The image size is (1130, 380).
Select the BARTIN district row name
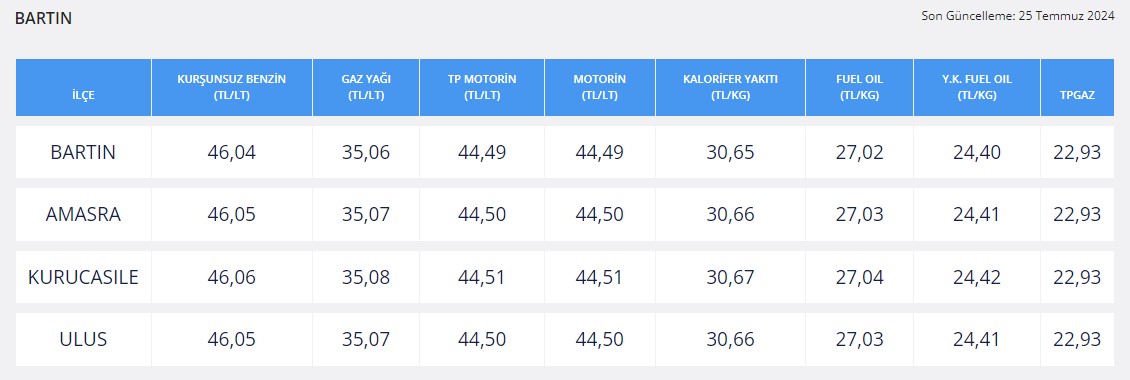click(x=83, y=152)
